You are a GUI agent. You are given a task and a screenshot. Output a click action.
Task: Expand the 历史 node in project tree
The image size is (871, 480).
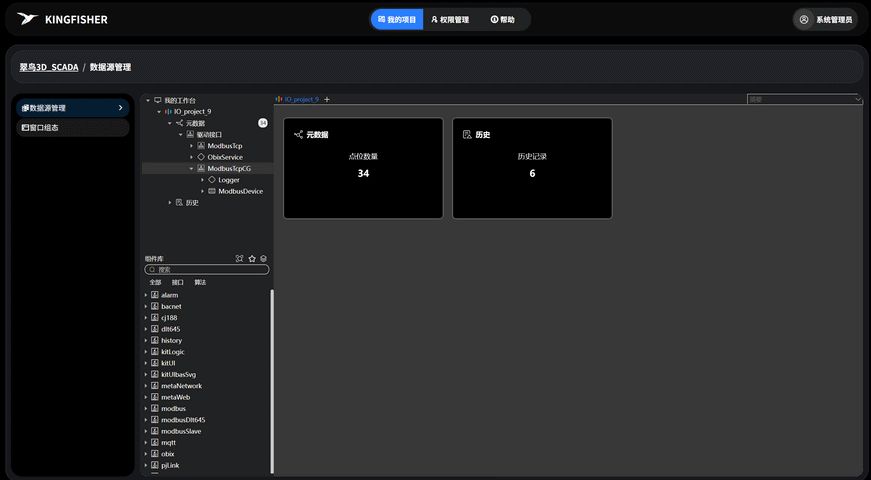170,203
